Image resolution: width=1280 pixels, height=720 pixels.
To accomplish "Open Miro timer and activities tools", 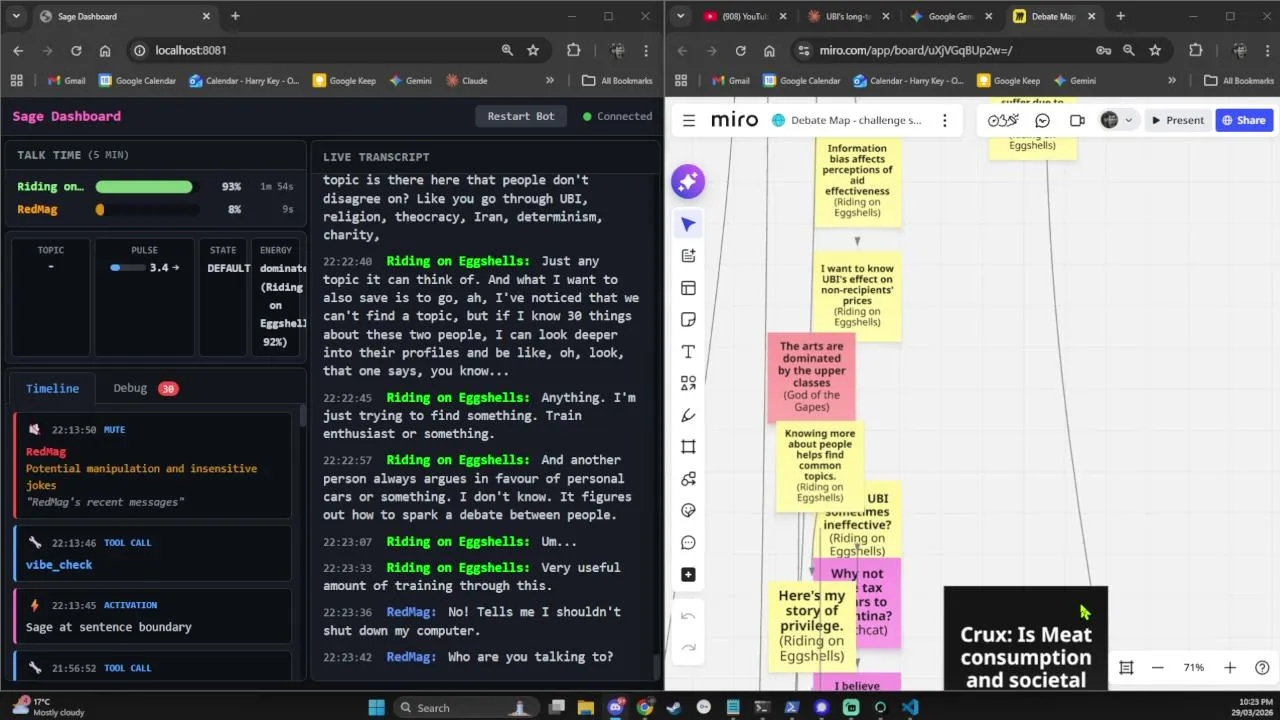I will pyautogui.click(x=1003, y=120).
